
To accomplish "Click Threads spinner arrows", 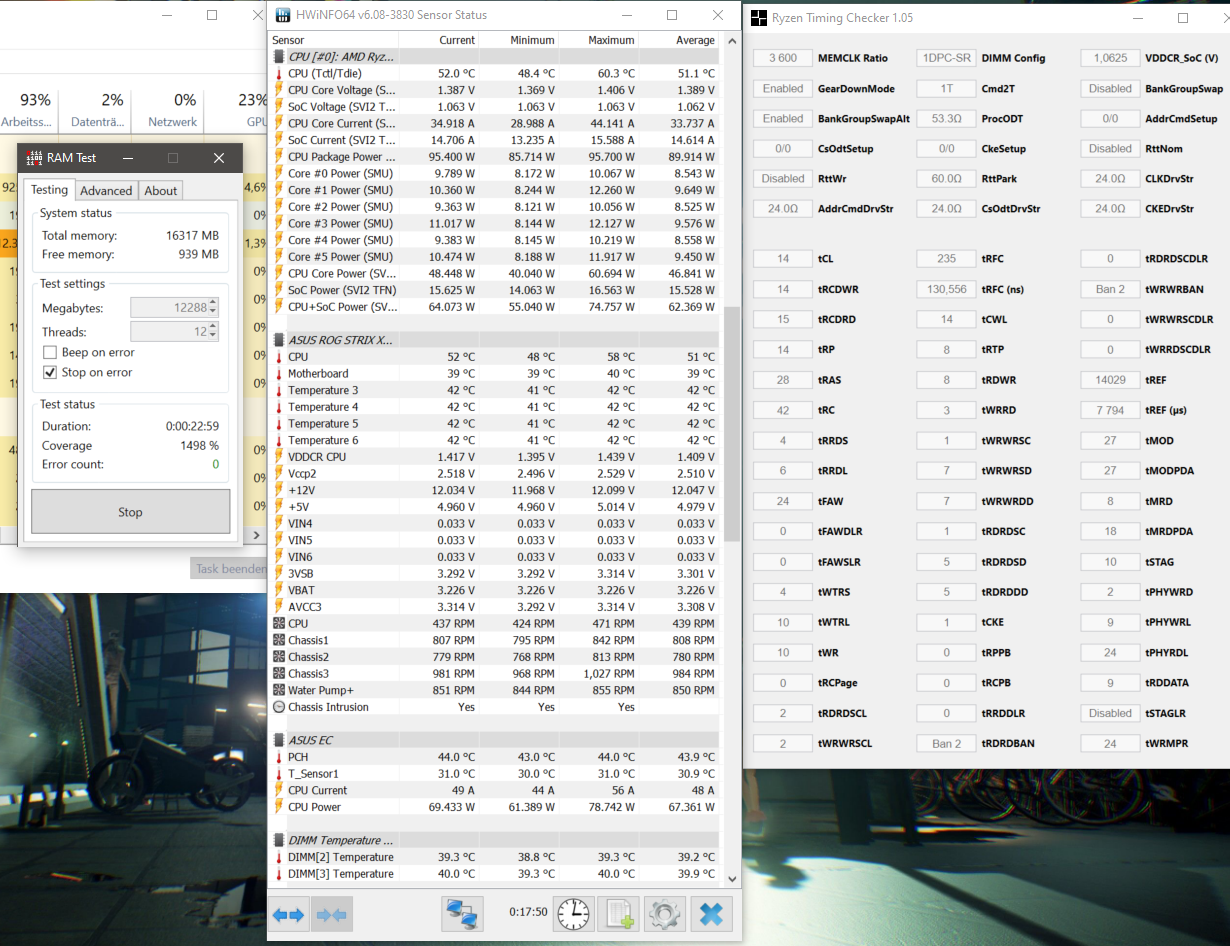I will [213, 331].
